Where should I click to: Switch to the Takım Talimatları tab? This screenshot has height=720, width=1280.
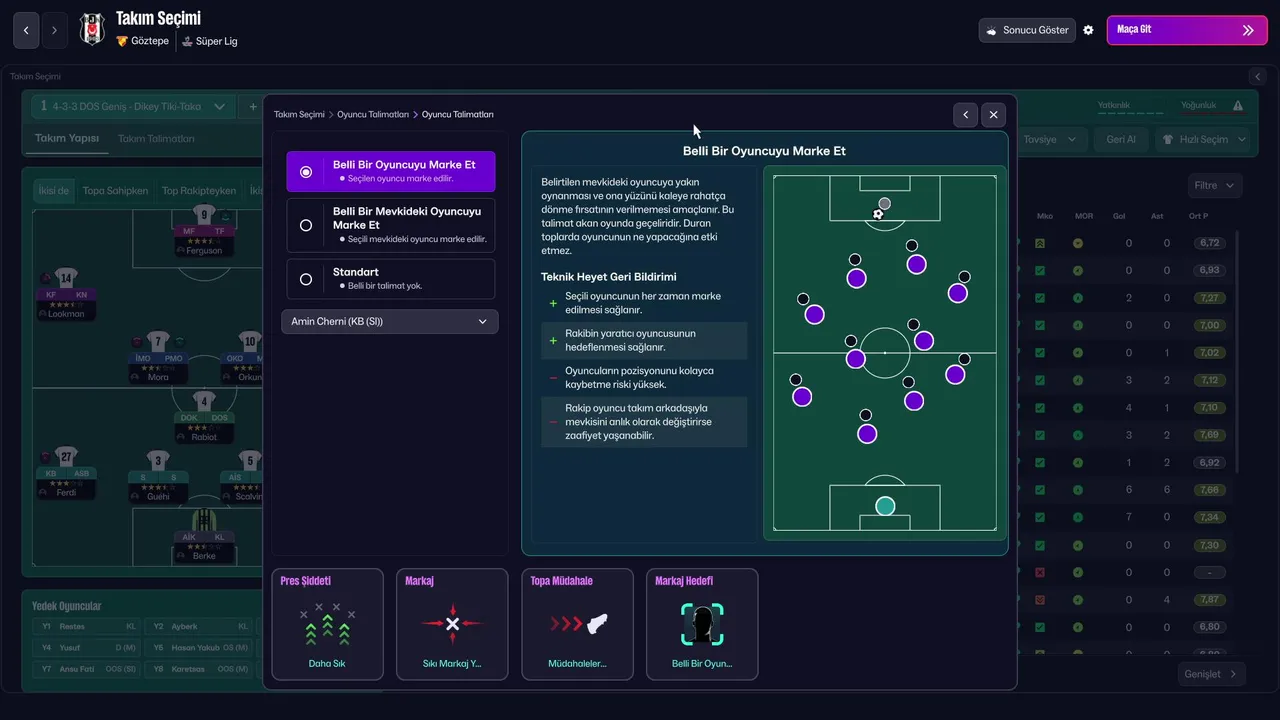pyautogui.click(x=156, y=138)
